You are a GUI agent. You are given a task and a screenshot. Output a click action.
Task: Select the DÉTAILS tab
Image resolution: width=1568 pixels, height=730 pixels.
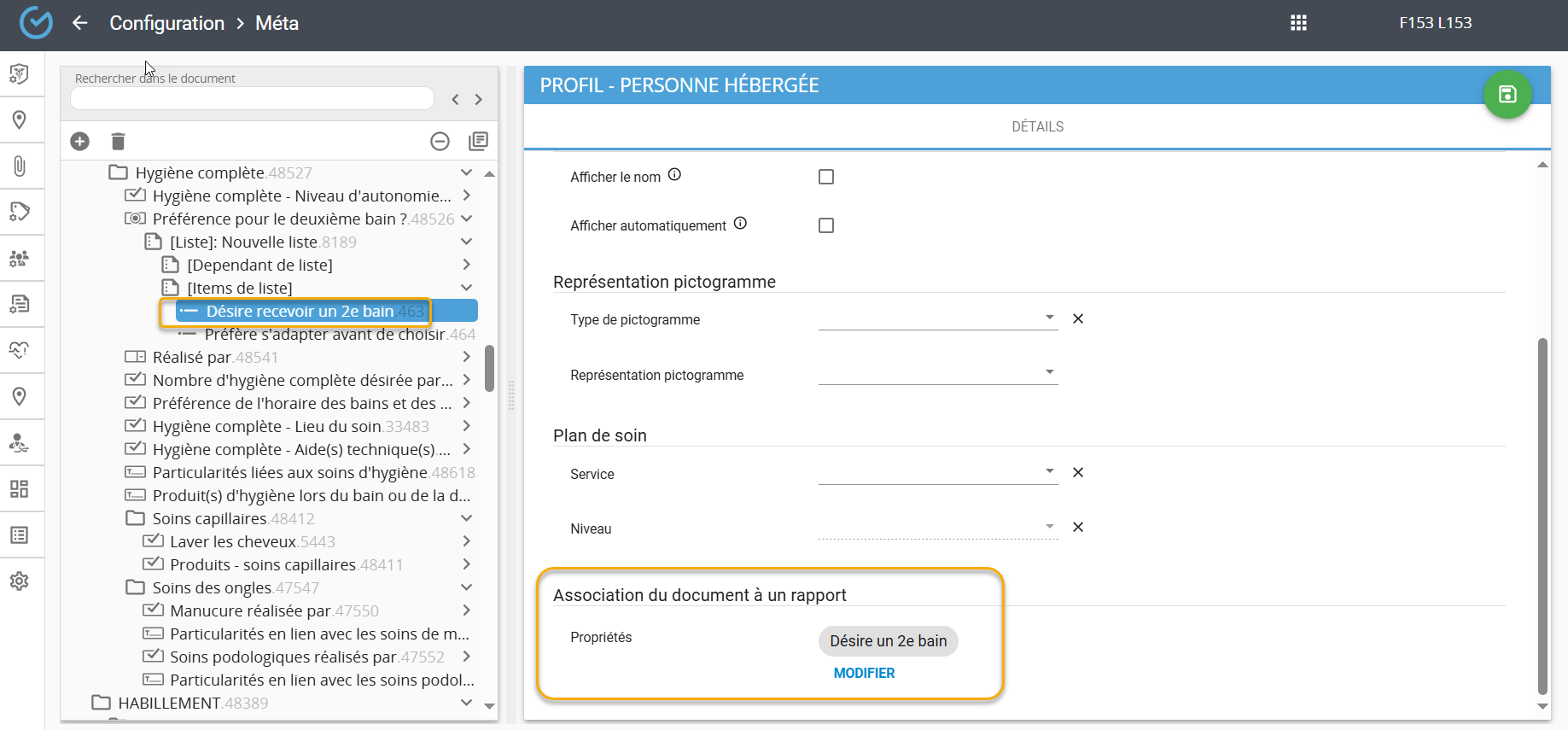[1037, 126]
